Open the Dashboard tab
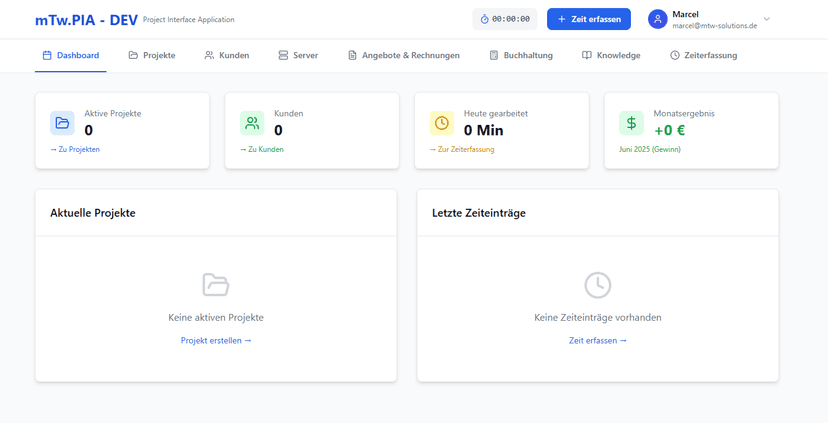 click(x=71, y=55)
